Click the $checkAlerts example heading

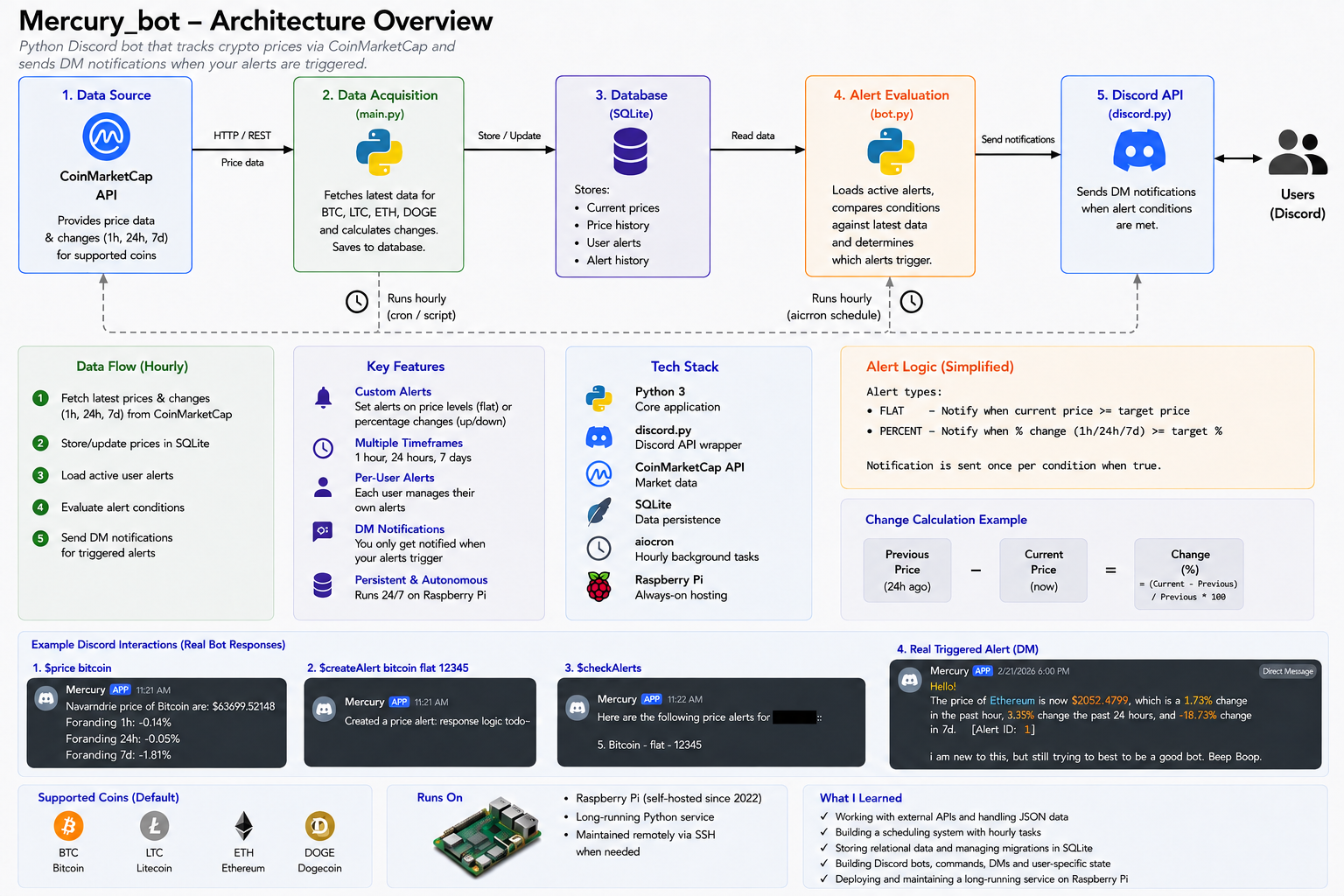point(603,668)
